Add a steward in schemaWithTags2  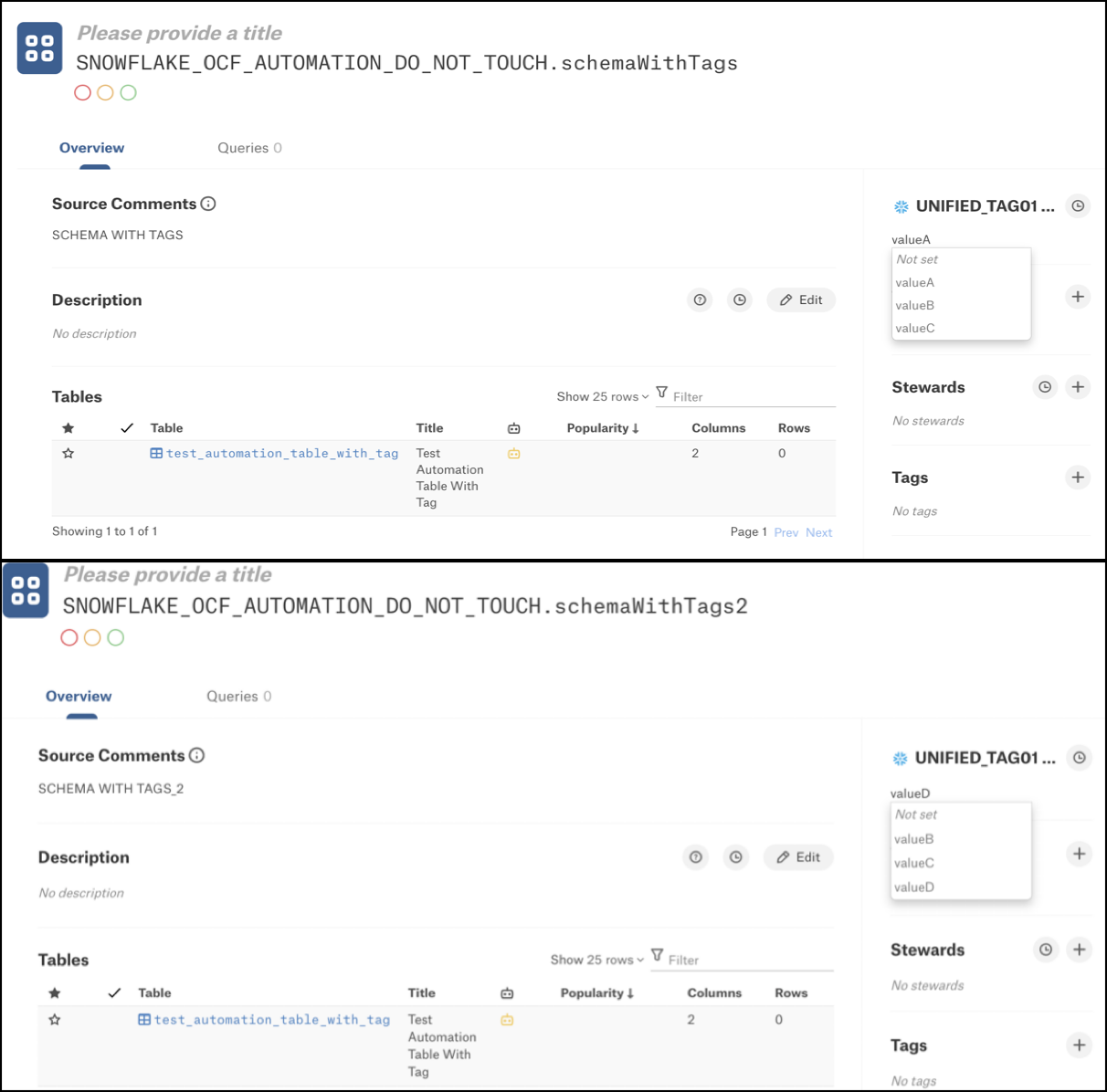1080,950
